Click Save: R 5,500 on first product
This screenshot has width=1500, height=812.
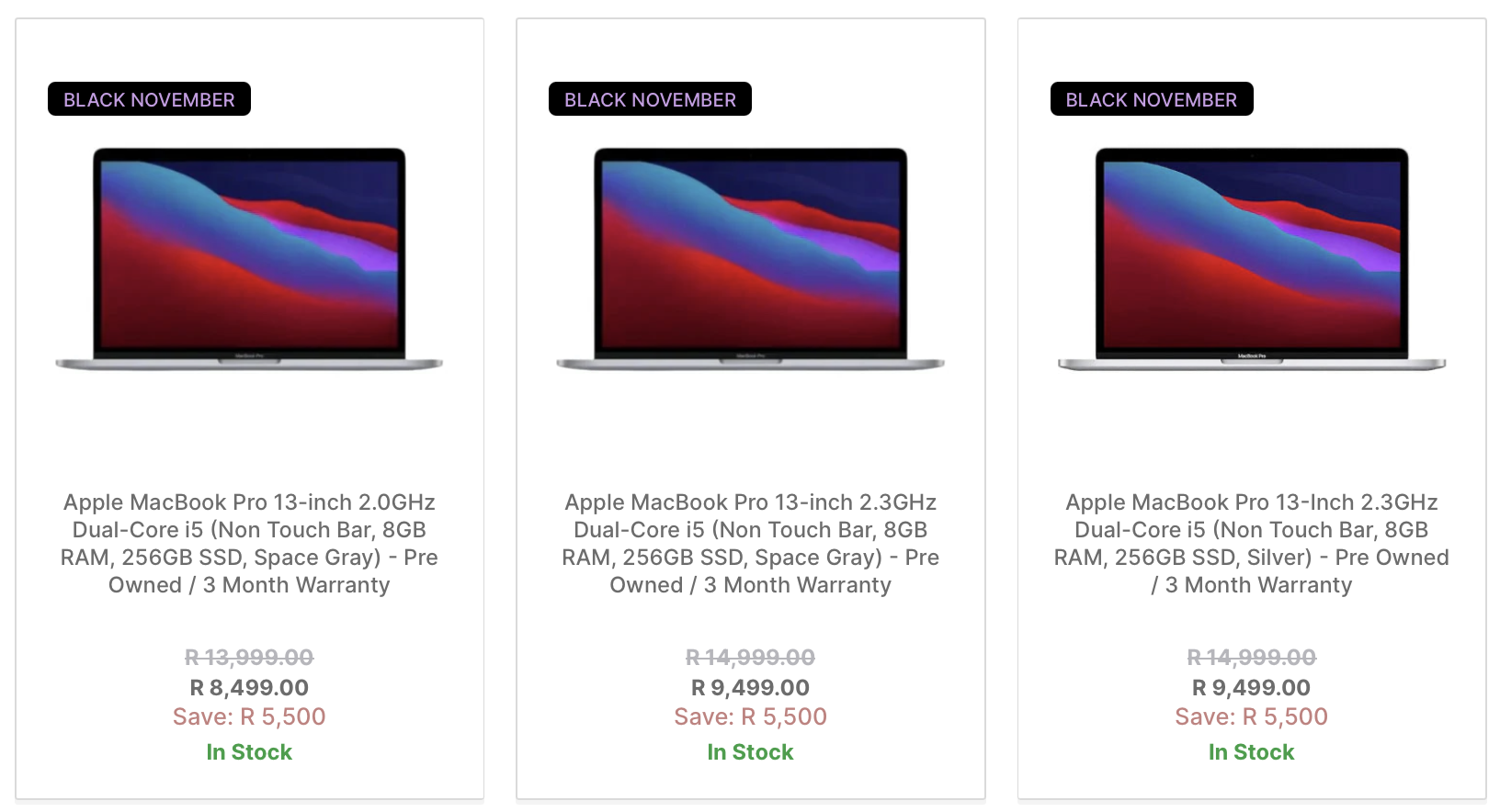pyautogui.click(x=249, y=716)
